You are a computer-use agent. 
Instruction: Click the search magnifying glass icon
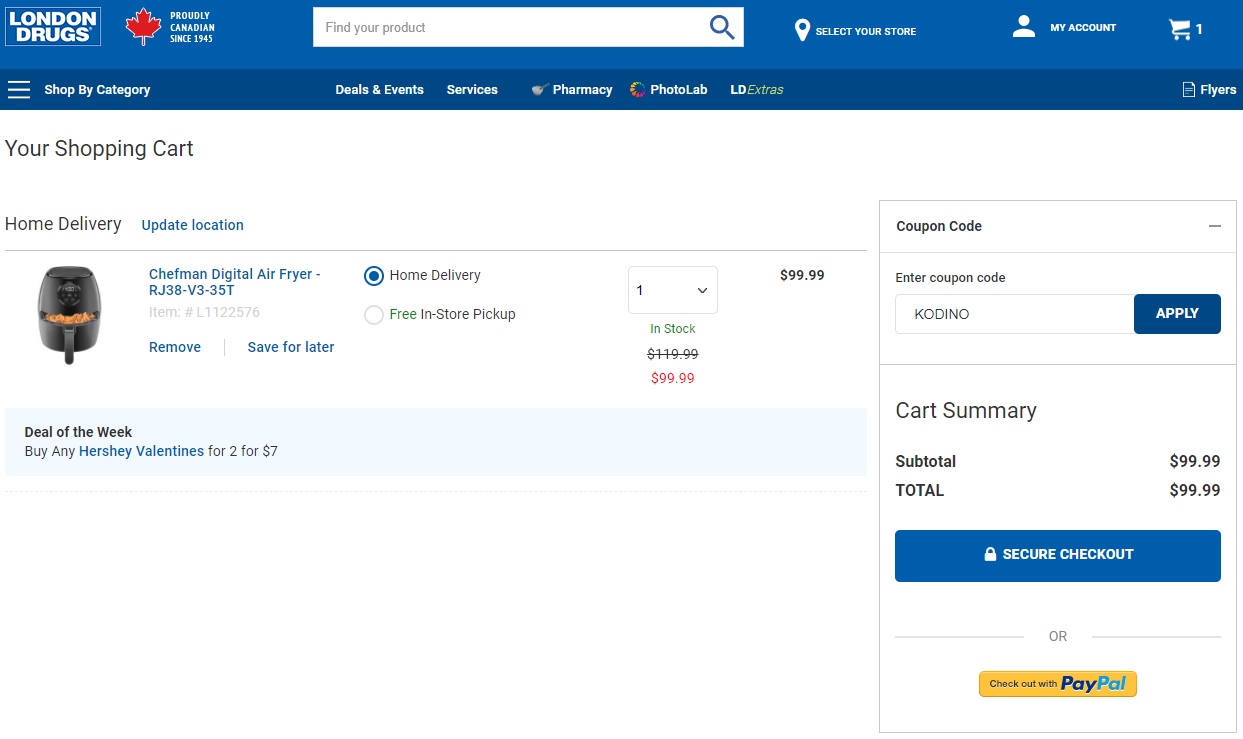(722, 27)
